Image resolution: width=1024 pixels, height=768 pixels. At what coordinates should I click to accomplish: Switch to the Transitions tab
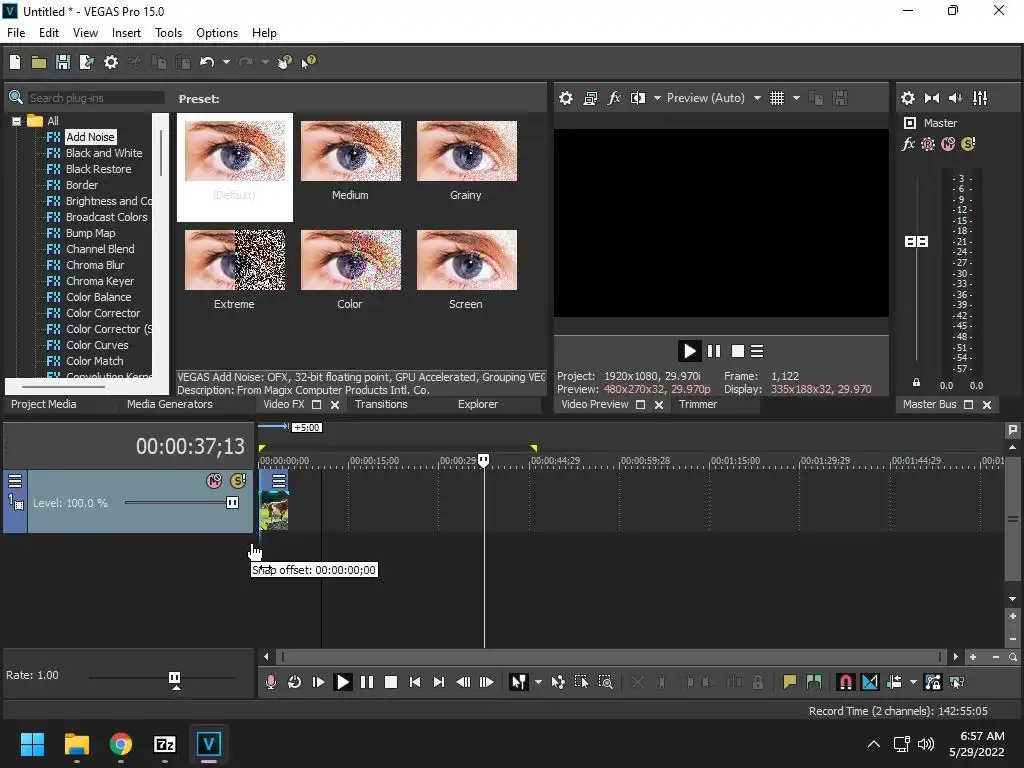[381, 404]
